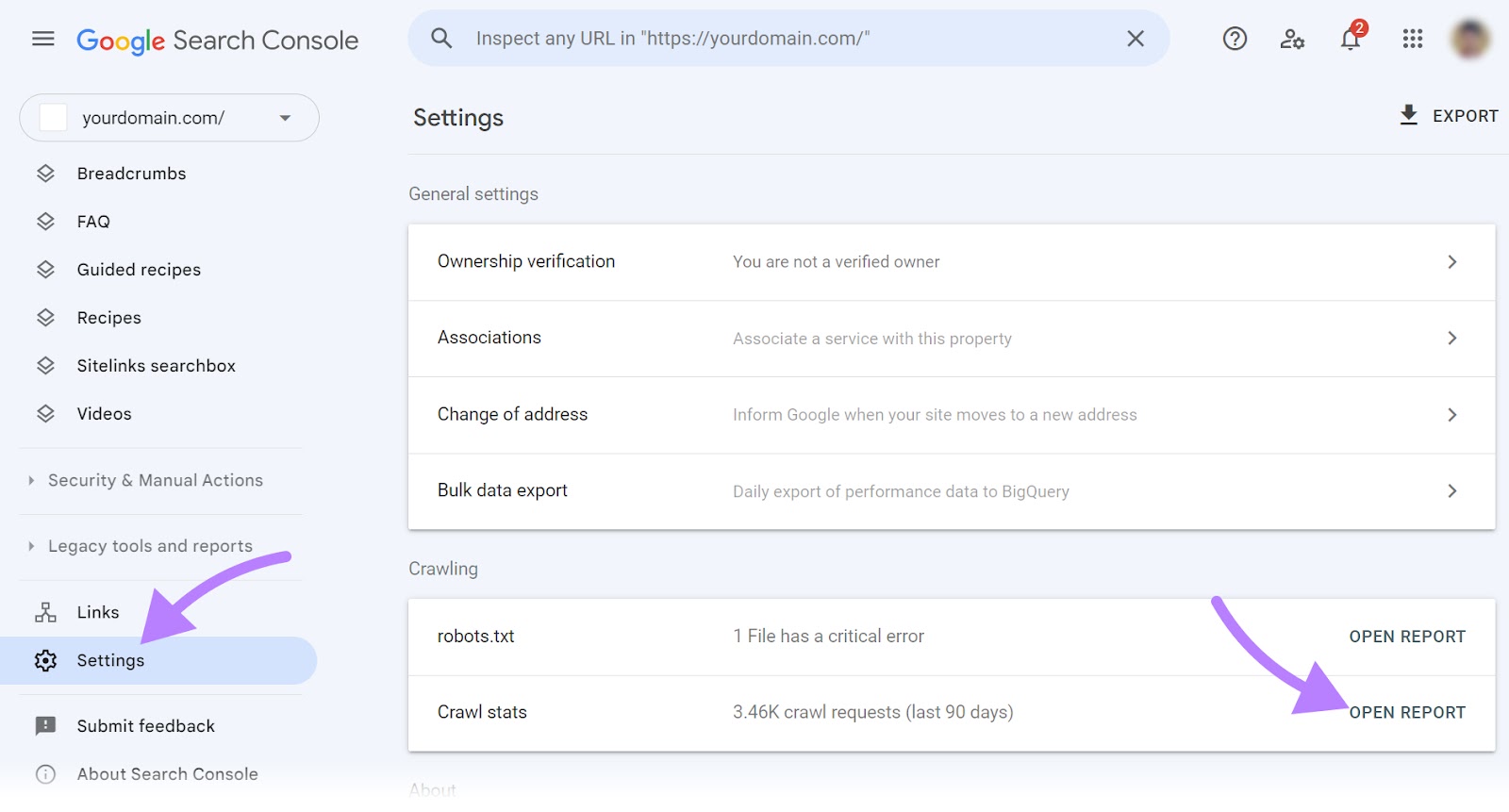Click the Breadcrumbs layers icon
Image resolution: width=1509 pixels, height=812 pixels.
45,174
